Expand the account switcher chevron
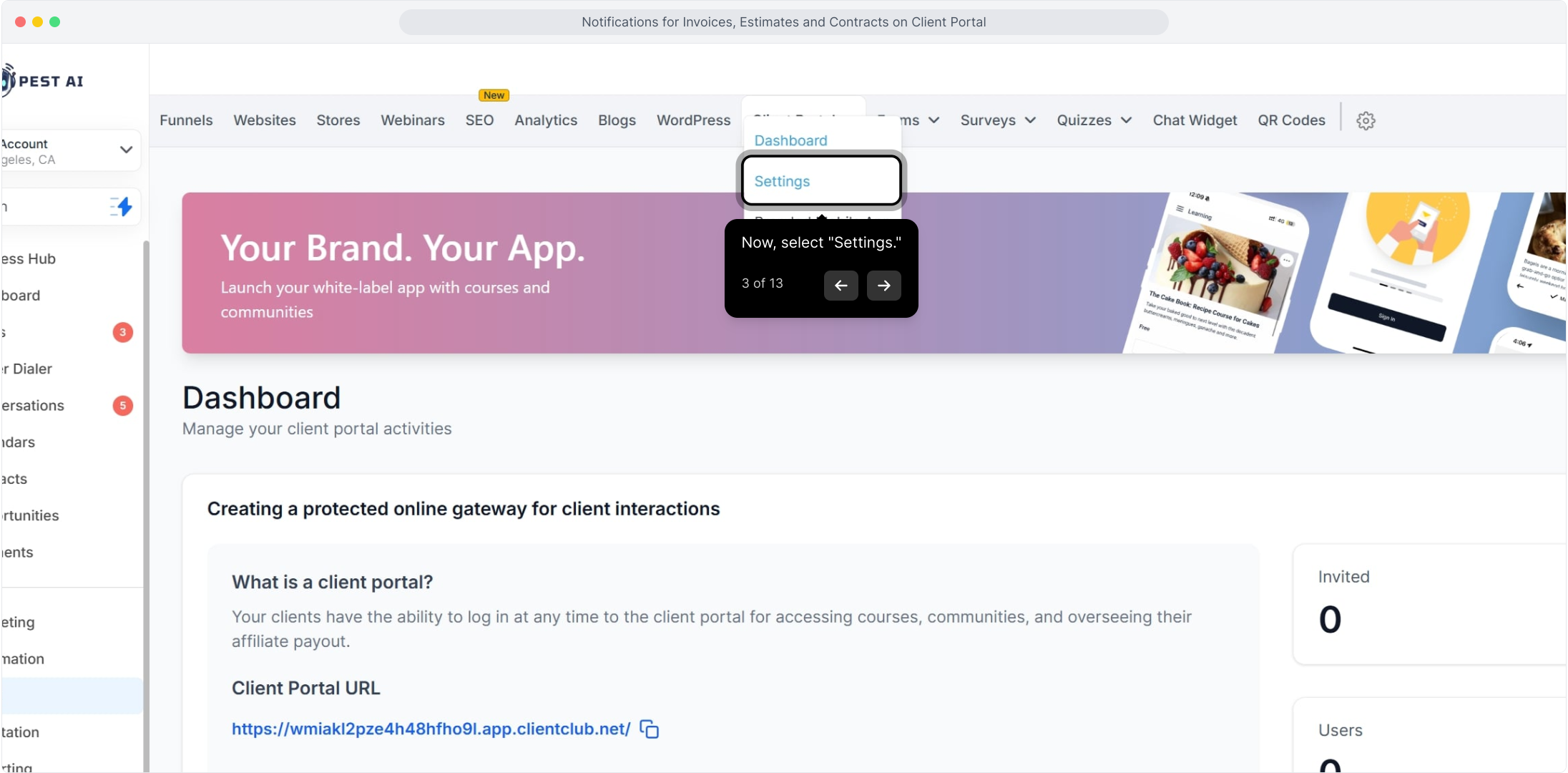 [126, 150]
